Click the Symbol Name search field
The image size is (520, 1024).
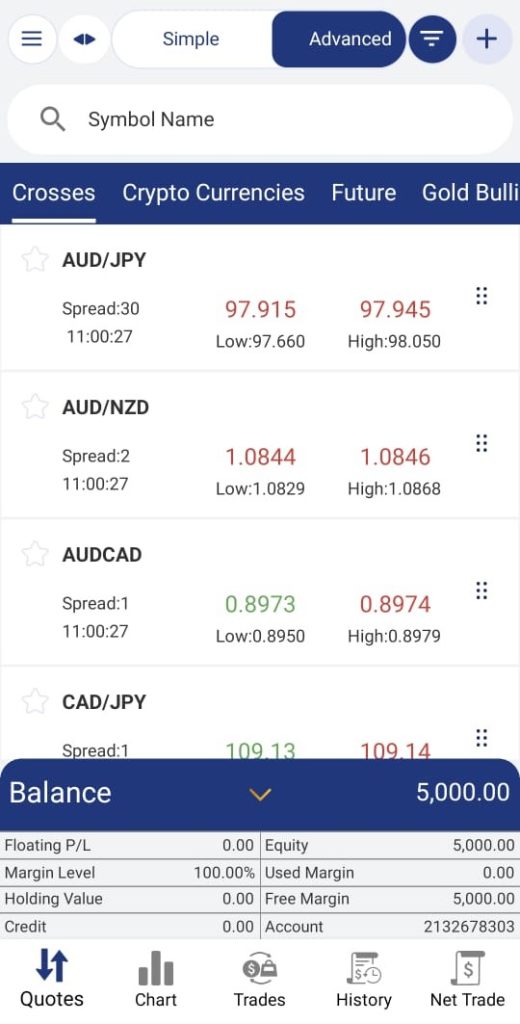click(x=260, y=120)
